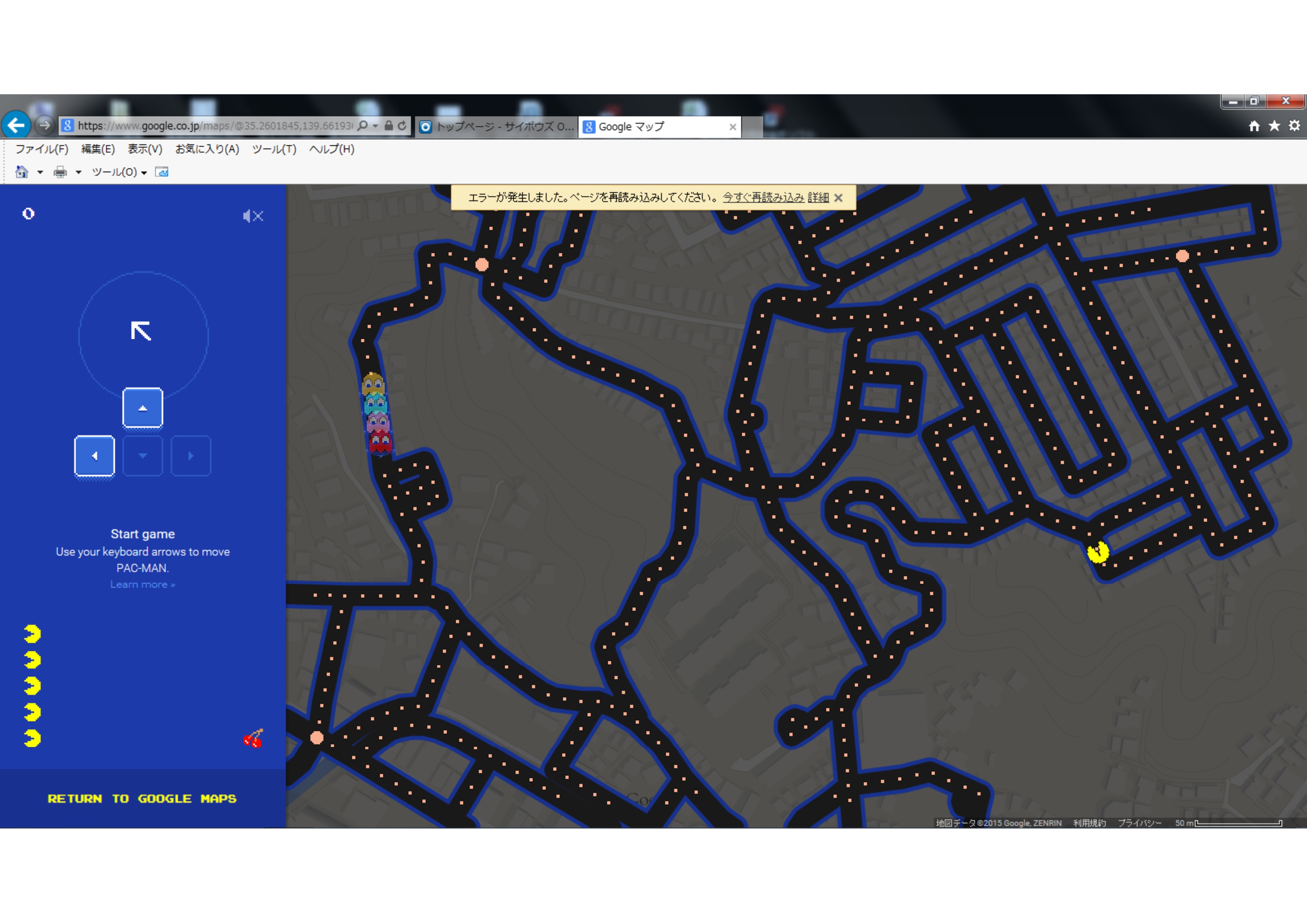Click power pellet at bottom-left intersection
The height and width of the screenshot is (924, 1307).
coord(317,738)
